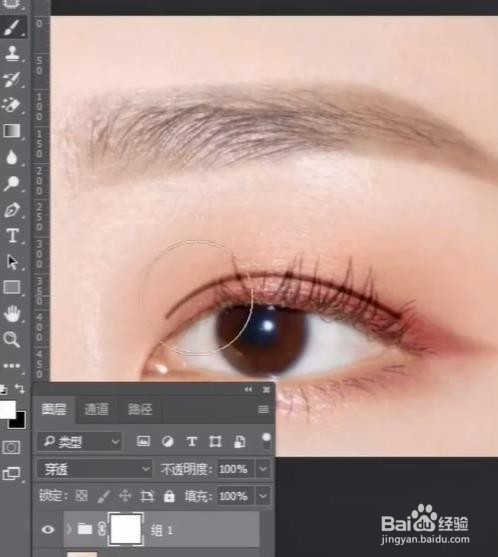The image size is (498, 557).
Task: Filter layers by type layers
Action: click(x=192, y=442)
